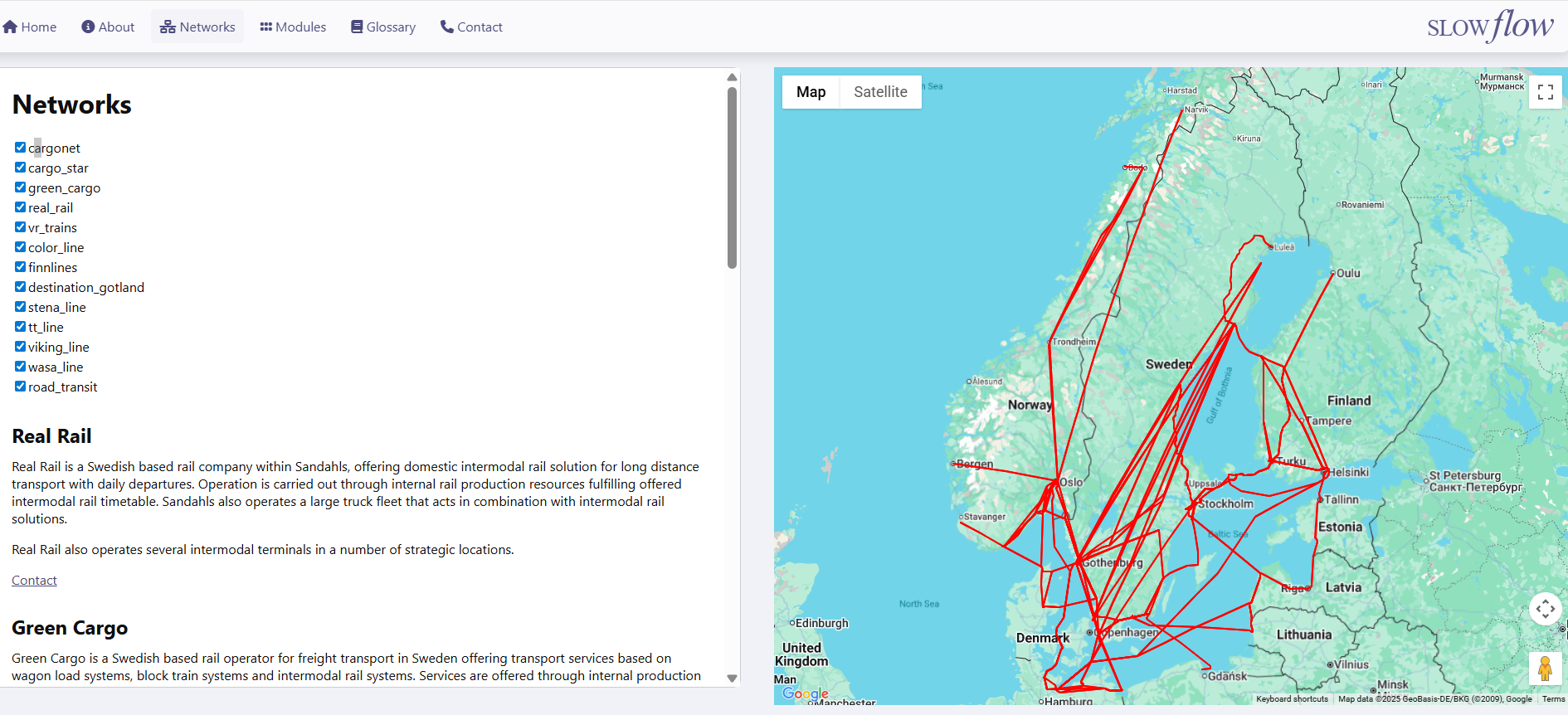Toggle the finnlines checkbox
1568x715 pixels.
[20, 267]
